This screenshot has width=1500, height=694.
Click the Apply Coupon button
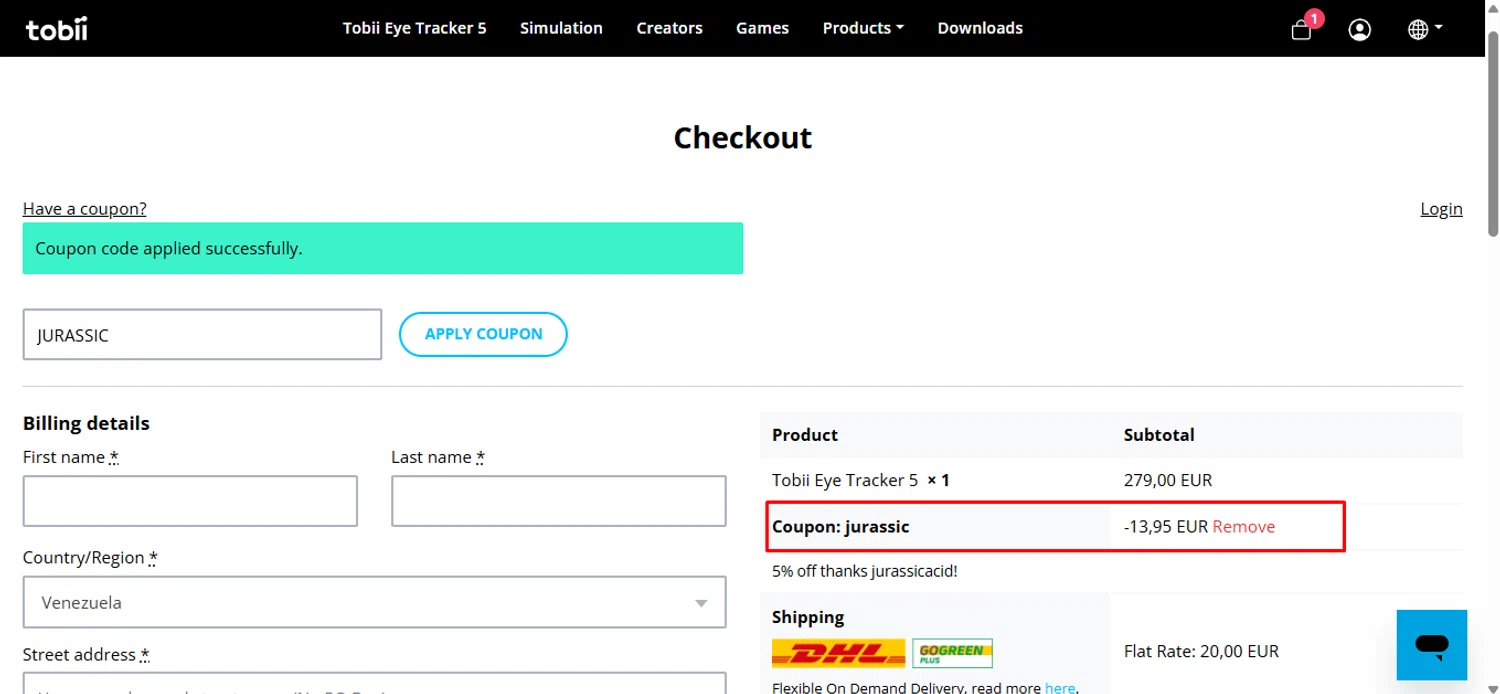pyautogui.click(x=483, y=334)
